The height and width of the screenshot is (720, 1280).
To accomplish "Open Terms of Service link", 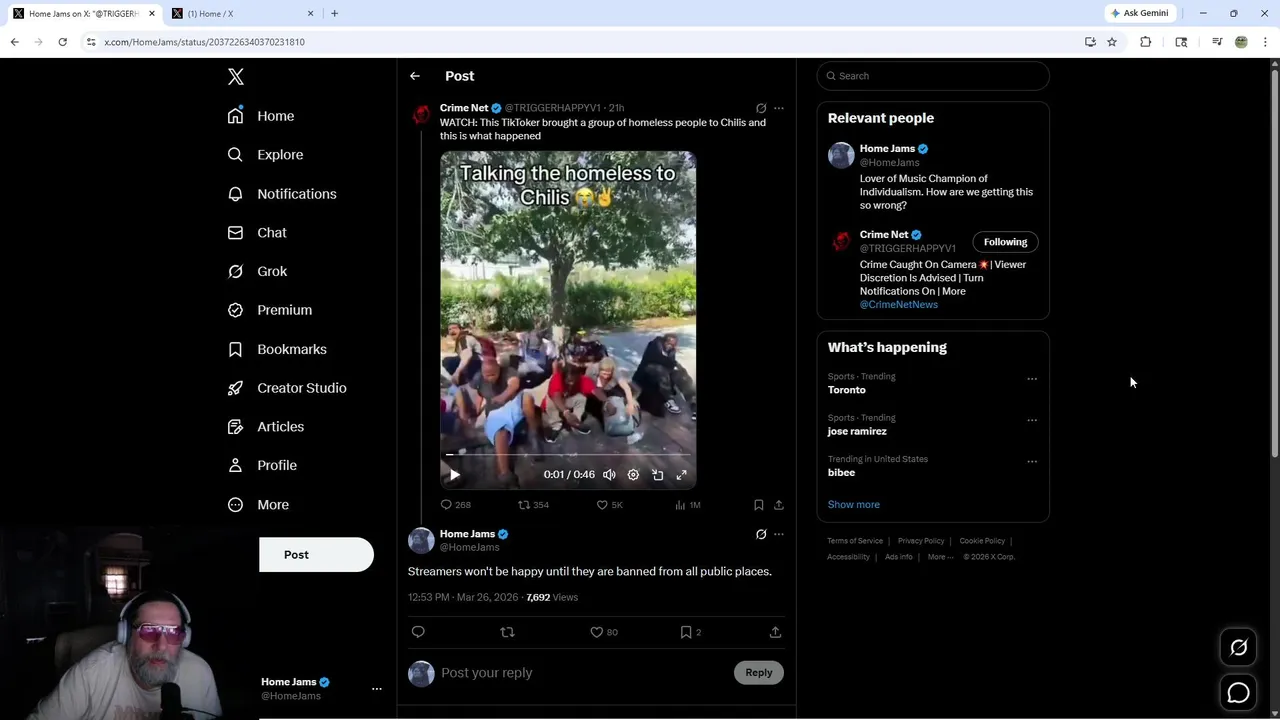I will (x=855, y=541).
